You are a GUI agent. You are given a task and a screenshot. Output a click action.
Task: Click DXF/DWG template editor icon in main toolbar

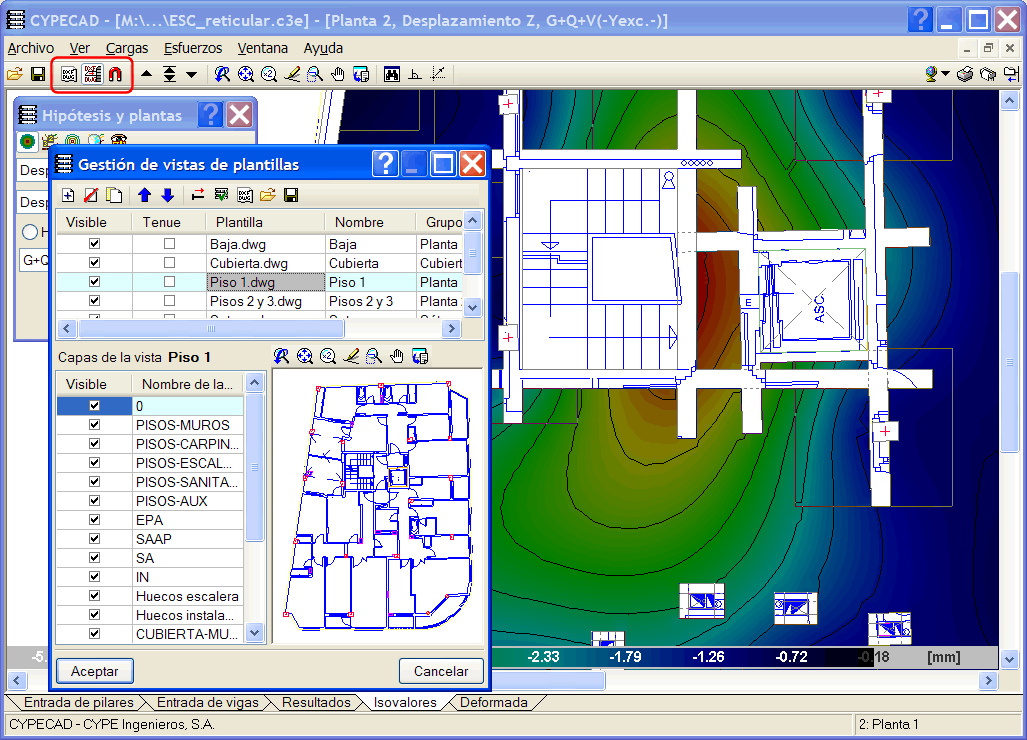click(69, 74)
